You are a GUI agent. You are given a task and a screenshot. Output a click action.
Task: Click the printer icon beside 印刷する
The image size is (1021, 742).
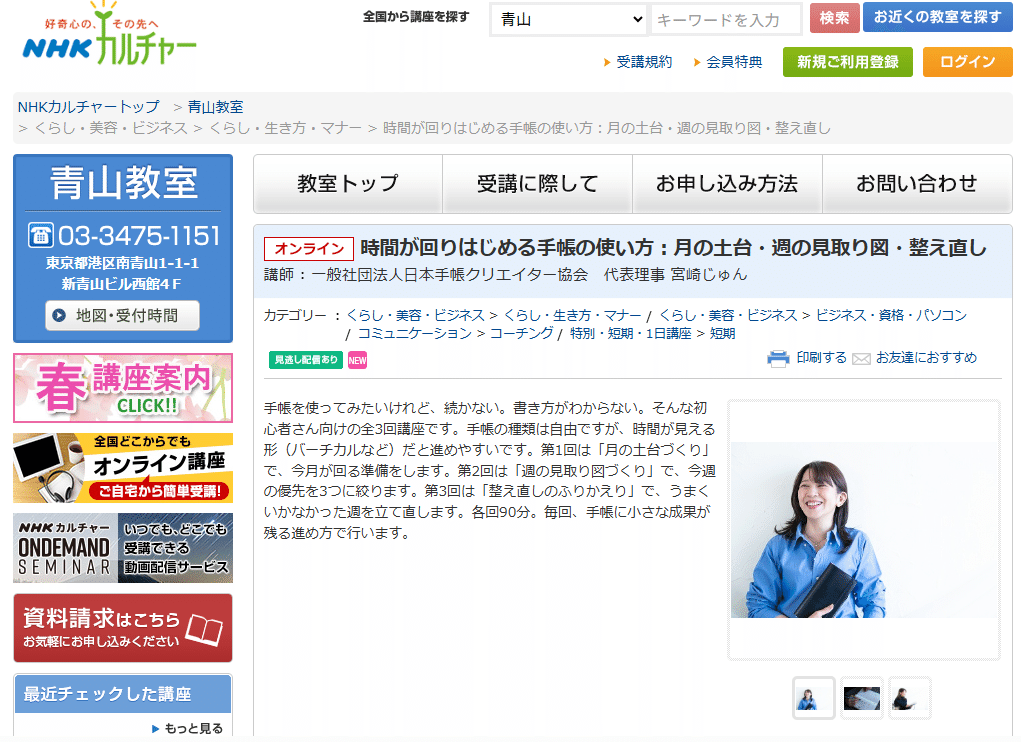(778, 359)
